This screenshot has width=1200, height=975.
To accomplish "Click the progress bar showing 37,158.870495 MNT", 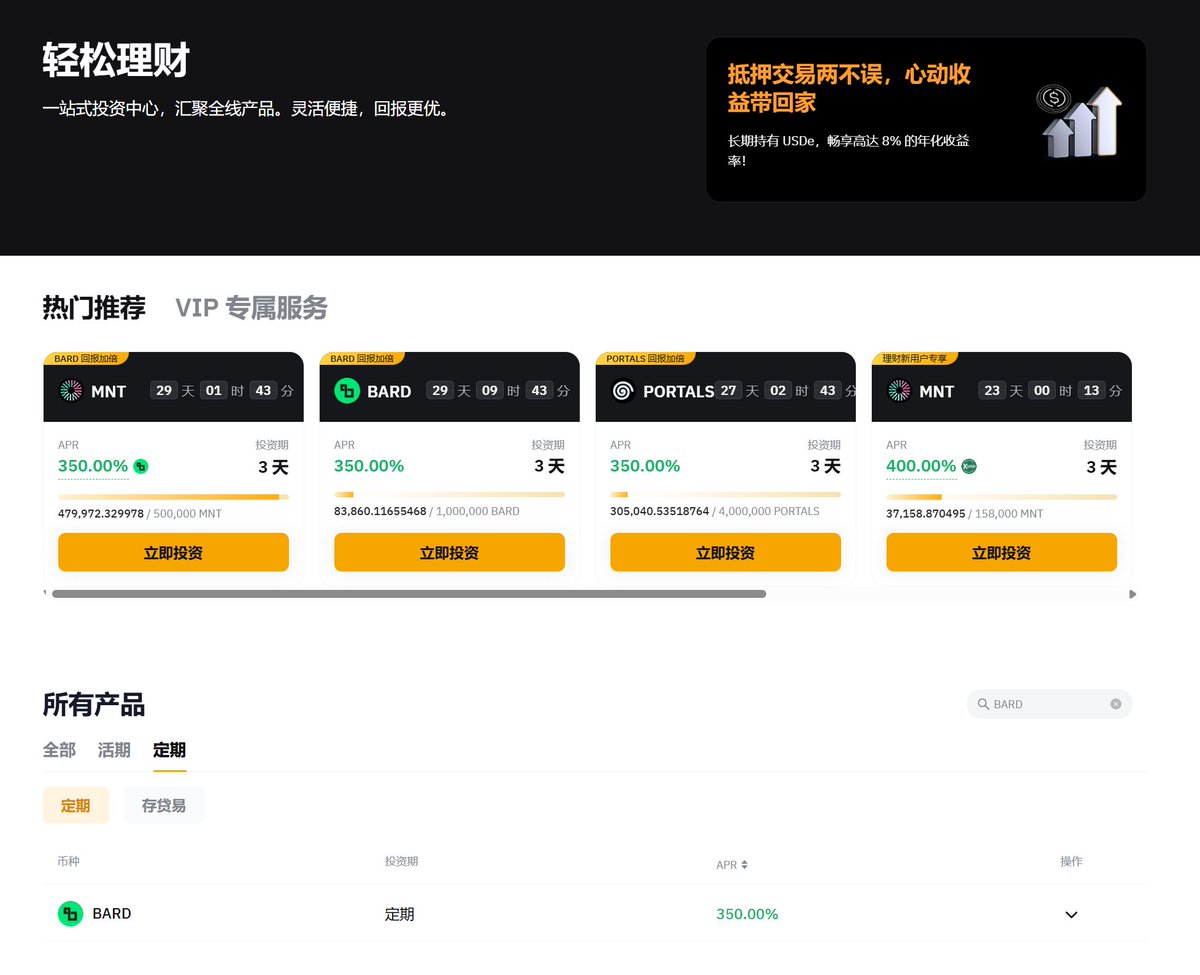I will (1001, 496).
